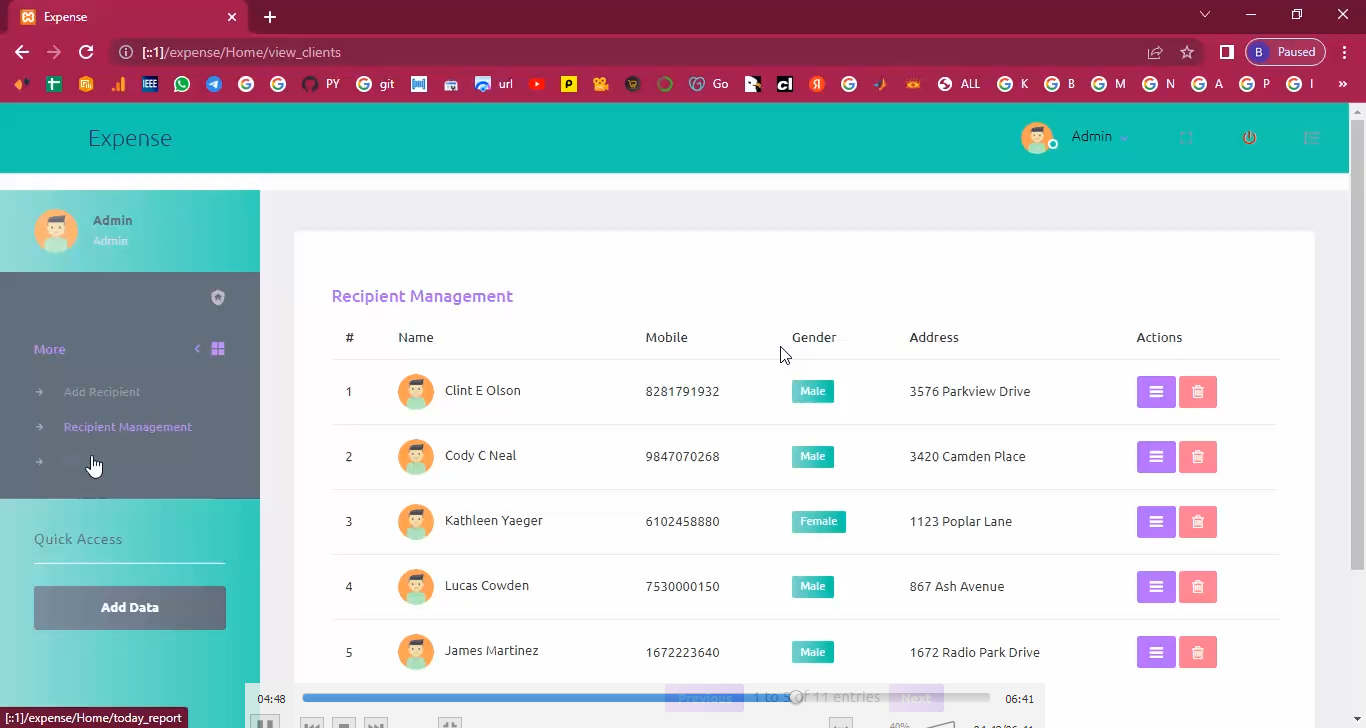Click the address bar URL field
Viewport: 1366px width, 728px height.
(600, 52)
